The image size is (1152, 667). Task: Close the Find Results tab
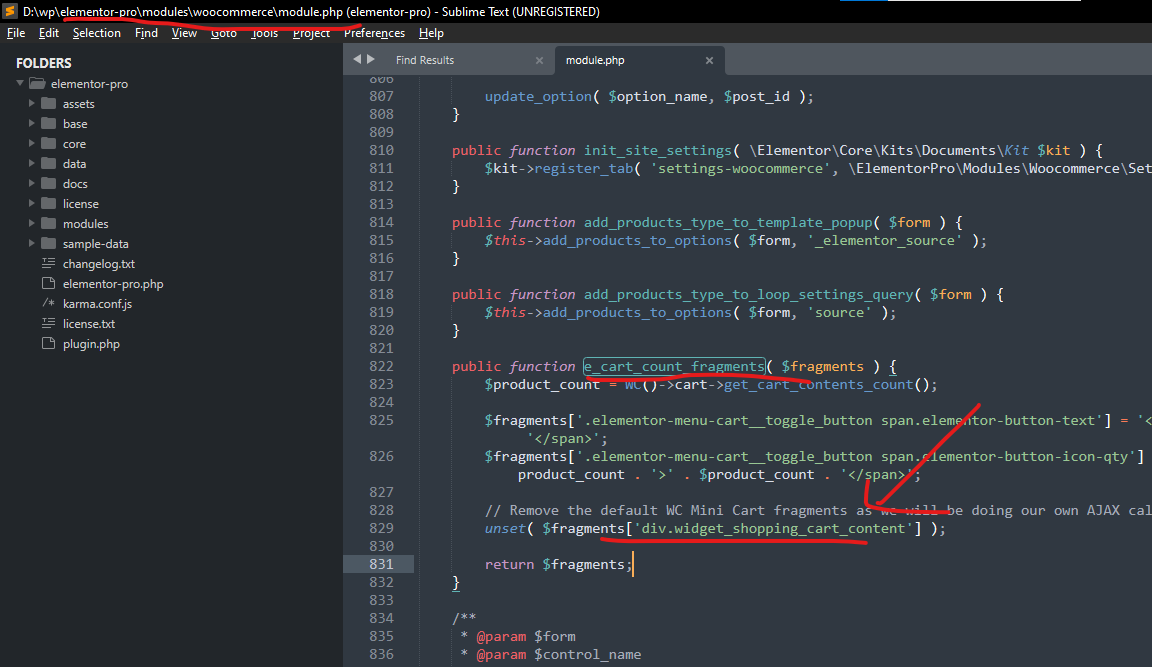point(539,60)
